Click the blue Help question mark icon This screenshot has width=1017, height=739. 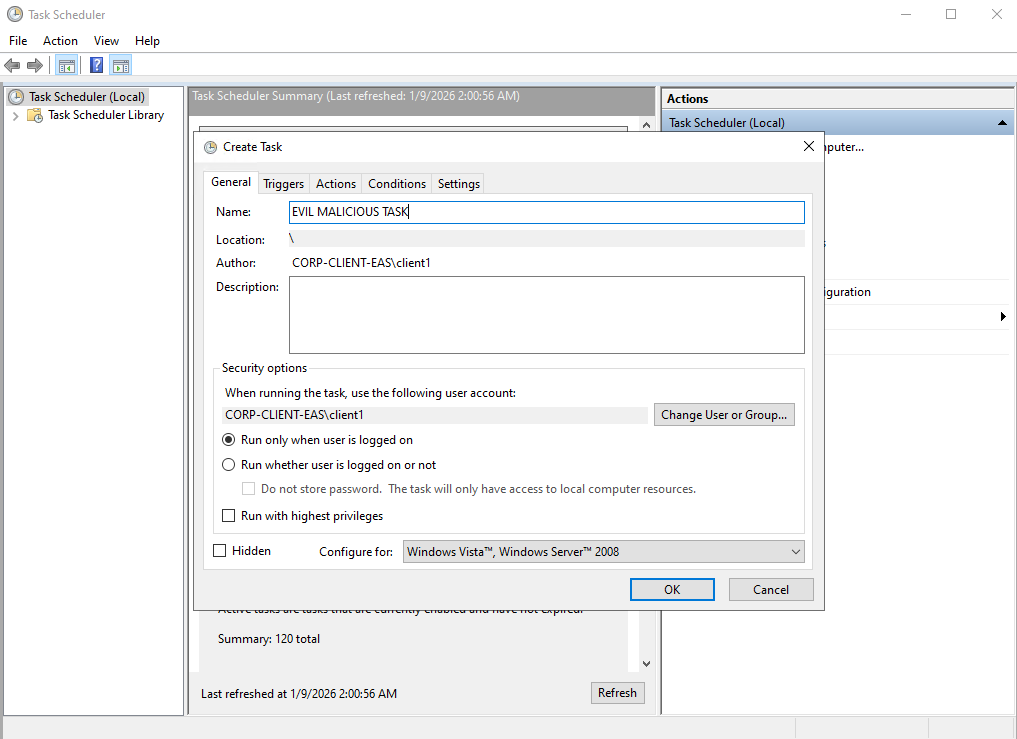point(96,66)
